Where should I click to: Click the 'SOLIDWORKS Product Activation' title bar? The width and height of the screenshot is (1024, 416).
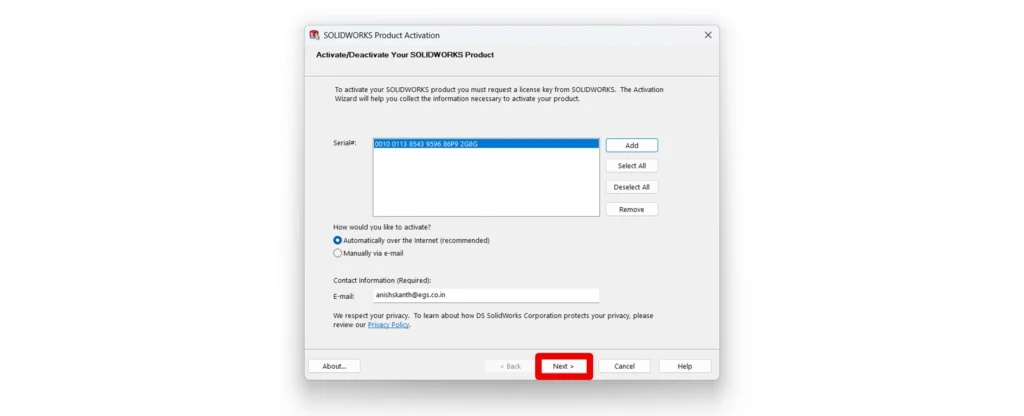(500, 35)
